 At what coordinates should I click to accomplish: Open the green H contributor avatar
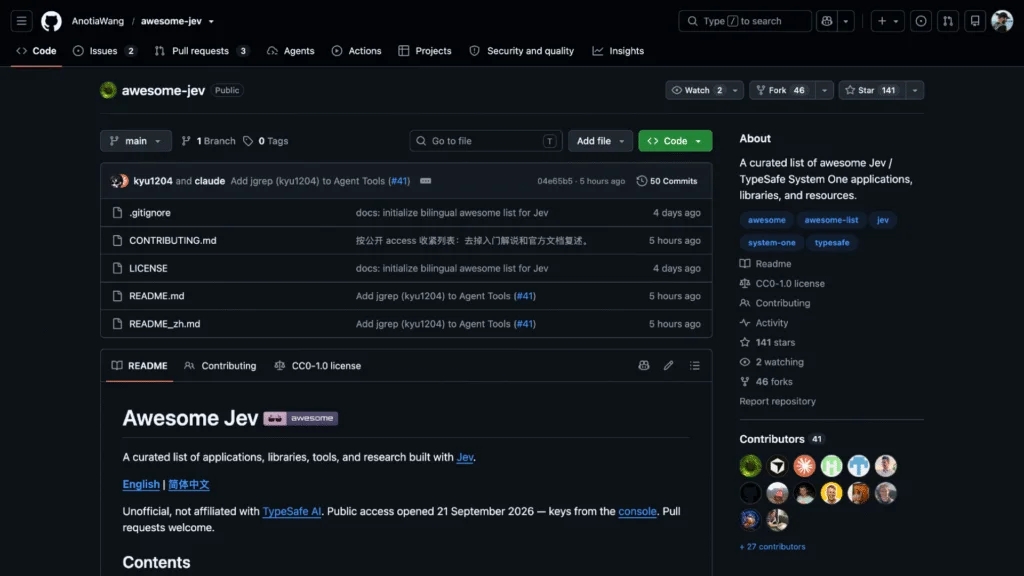click(831, 466)
